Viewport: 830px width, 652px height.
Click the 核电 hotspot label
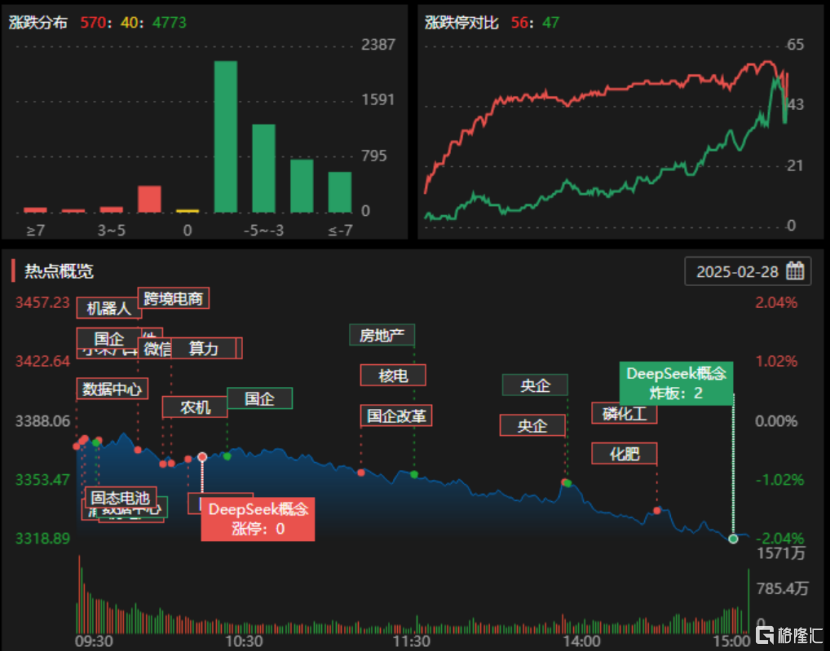click(393, 375)
